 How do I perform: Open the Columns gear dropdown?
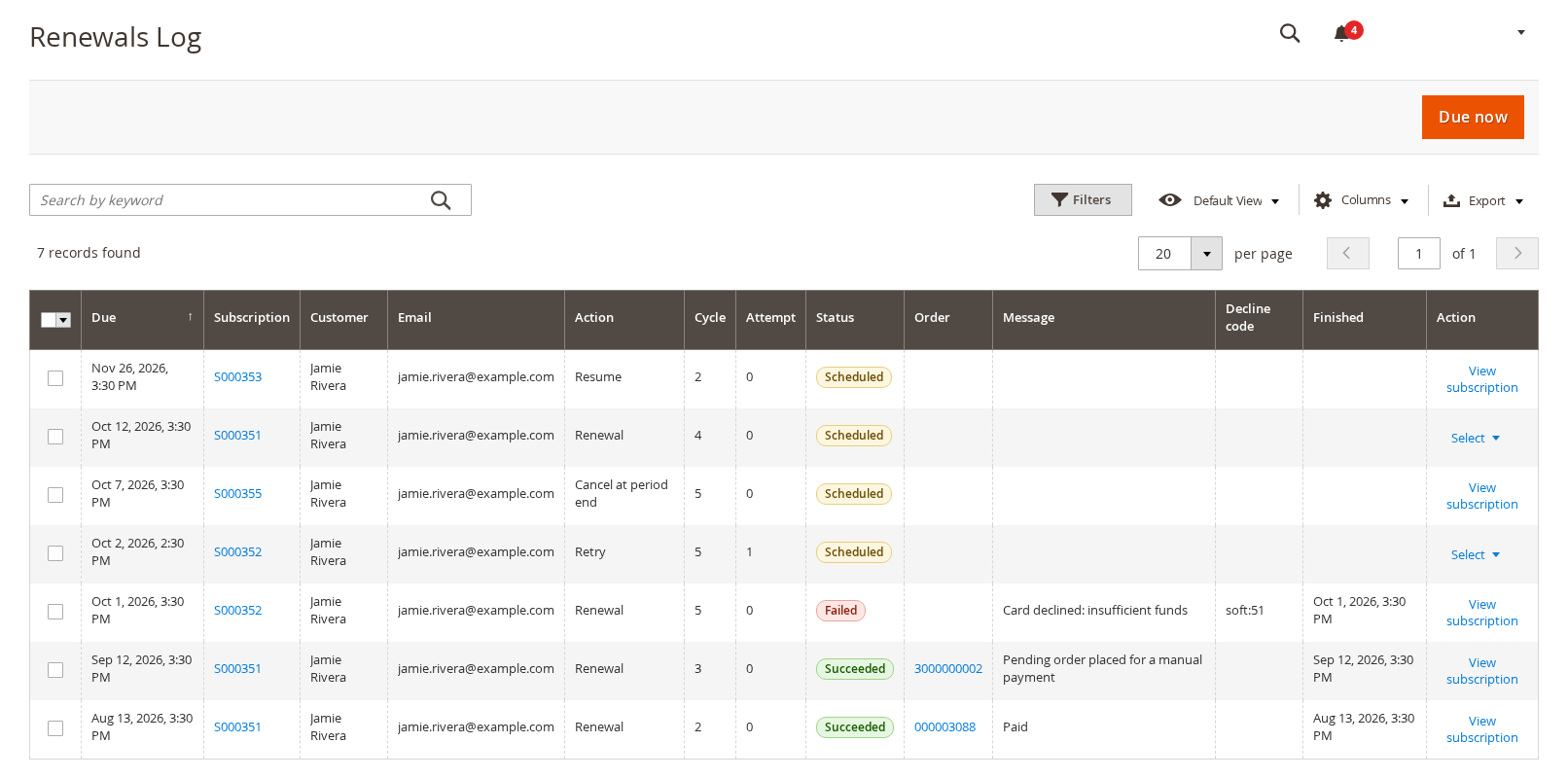click(1361, 200)
